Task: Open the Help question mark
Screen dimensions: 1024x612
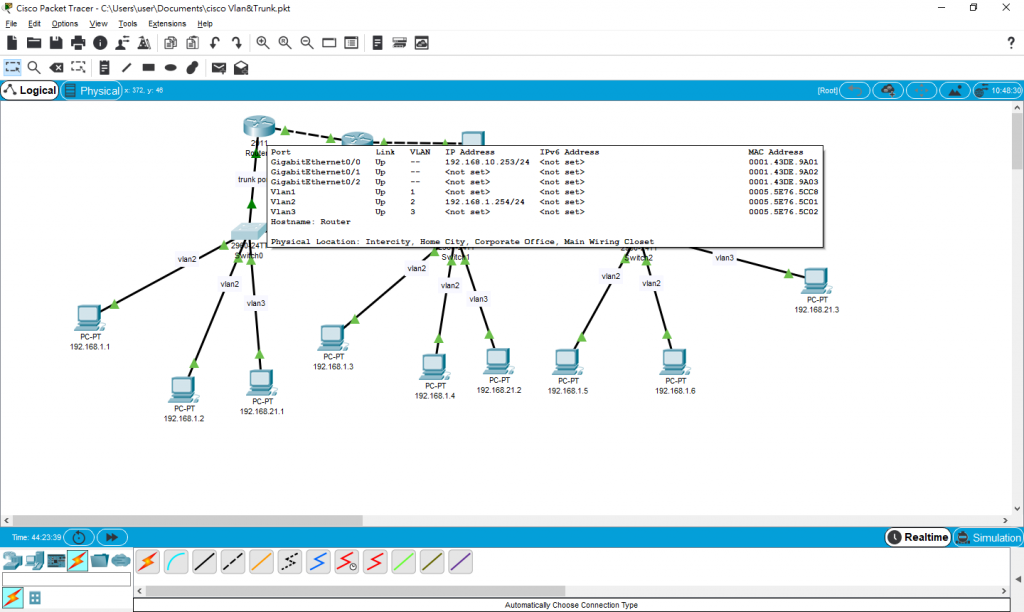Action: click(x=1011, y=43)
